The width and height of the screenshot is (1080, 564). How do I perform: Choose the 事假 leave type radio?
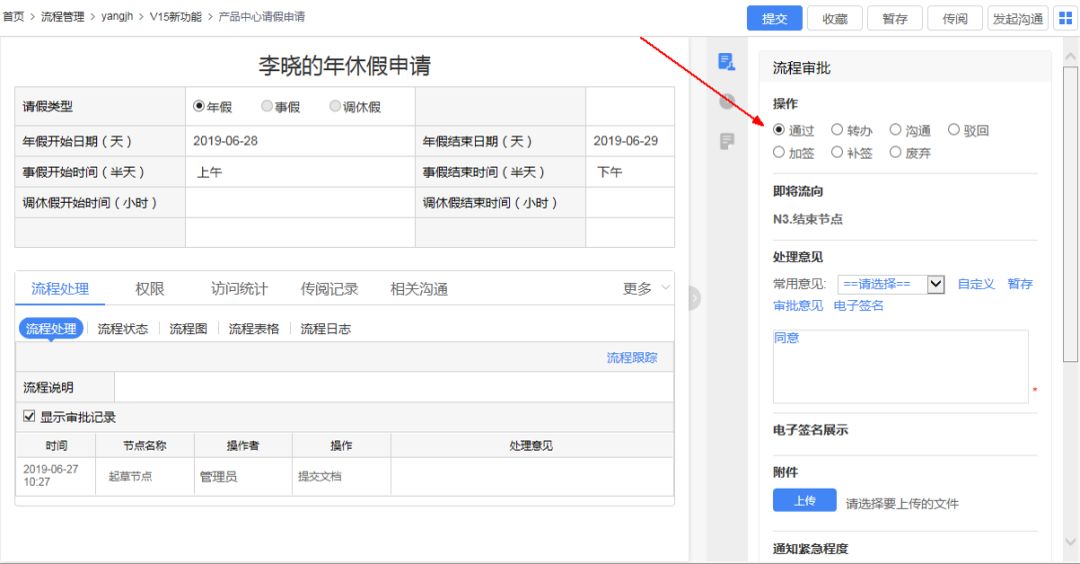pyautogui.click(x=267, y=107)
